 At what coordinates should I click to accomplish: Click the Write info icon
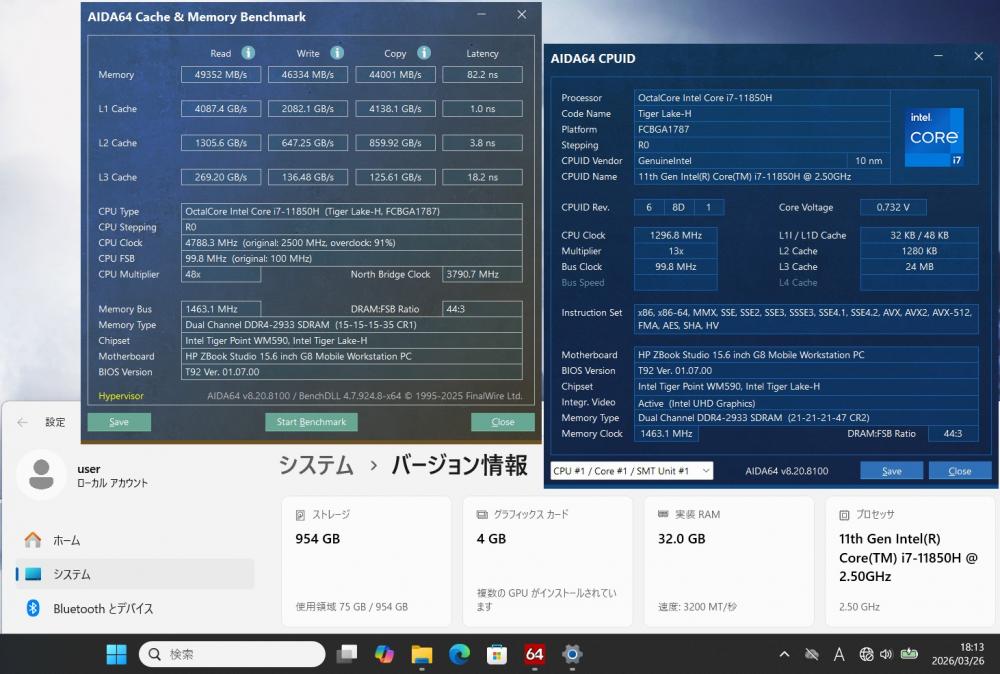click(x=337, y=53)
